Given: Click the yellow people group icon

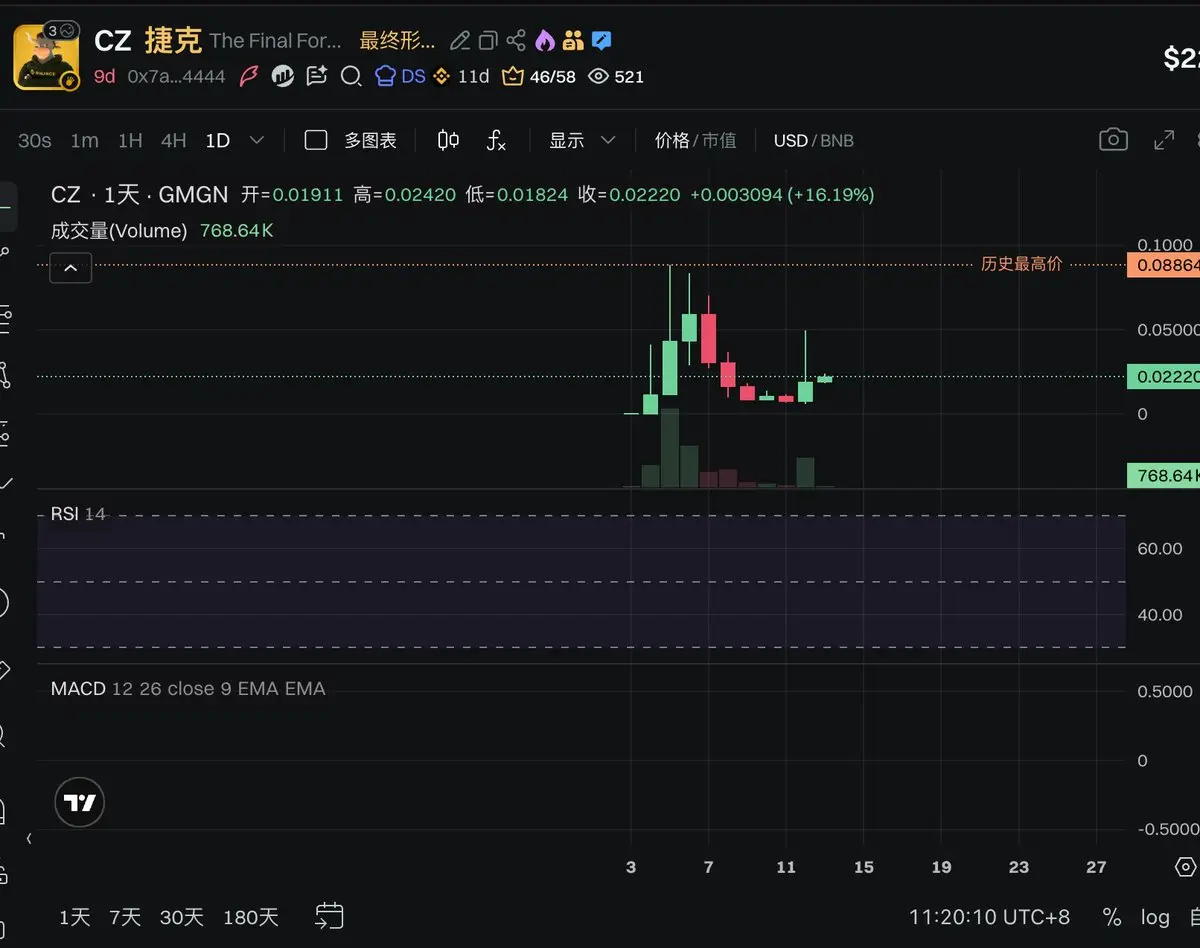Looking at the screenshot, I should tap(572, 41).
